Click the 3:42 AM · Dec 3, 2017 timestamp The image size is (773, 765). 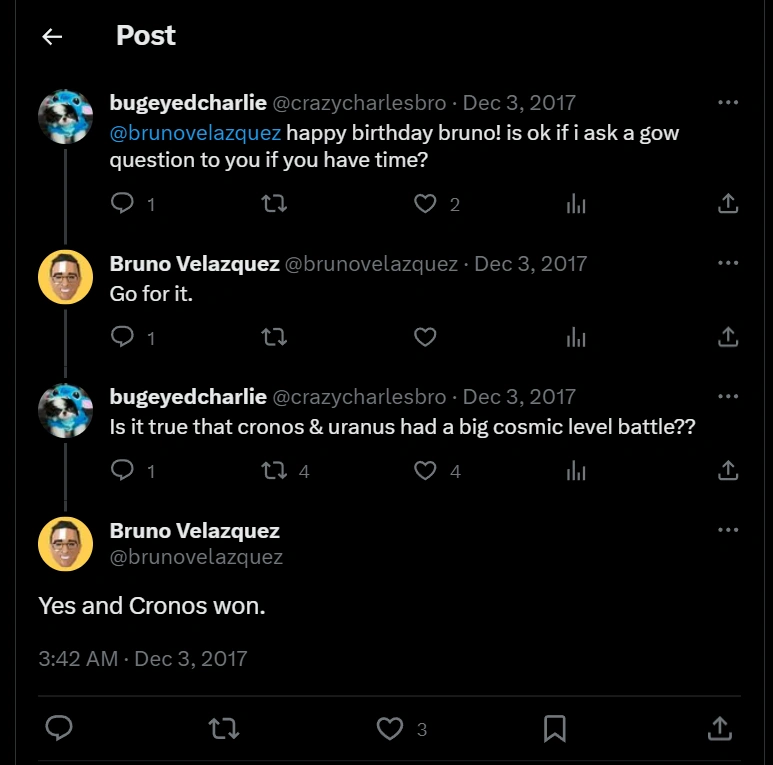coord(142,659)
